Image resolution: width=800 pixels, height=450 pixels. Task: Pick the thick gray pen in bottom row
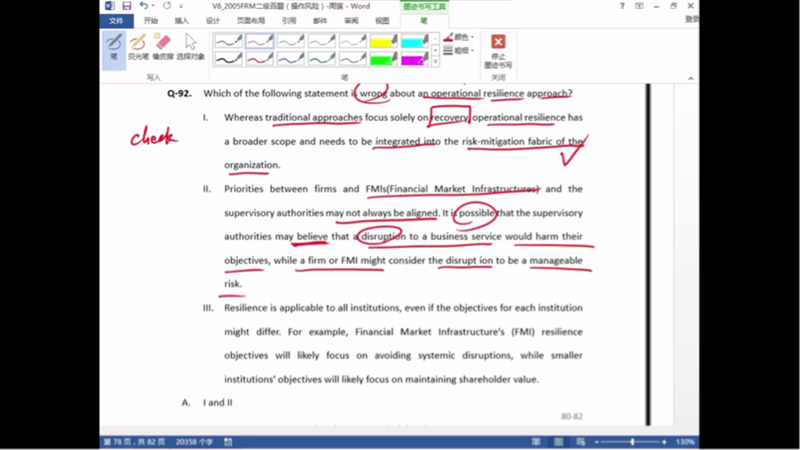point(353,59)
